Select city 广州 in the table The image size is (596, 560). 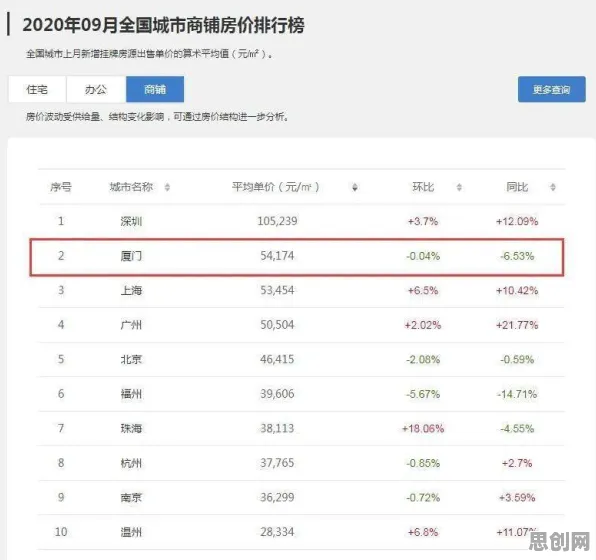131,325
